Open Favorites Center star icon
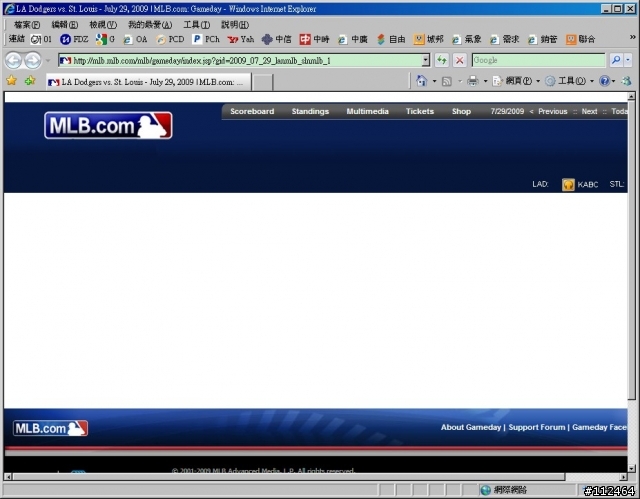Viewport: 640px width, 499px height. tap(12, 81)
